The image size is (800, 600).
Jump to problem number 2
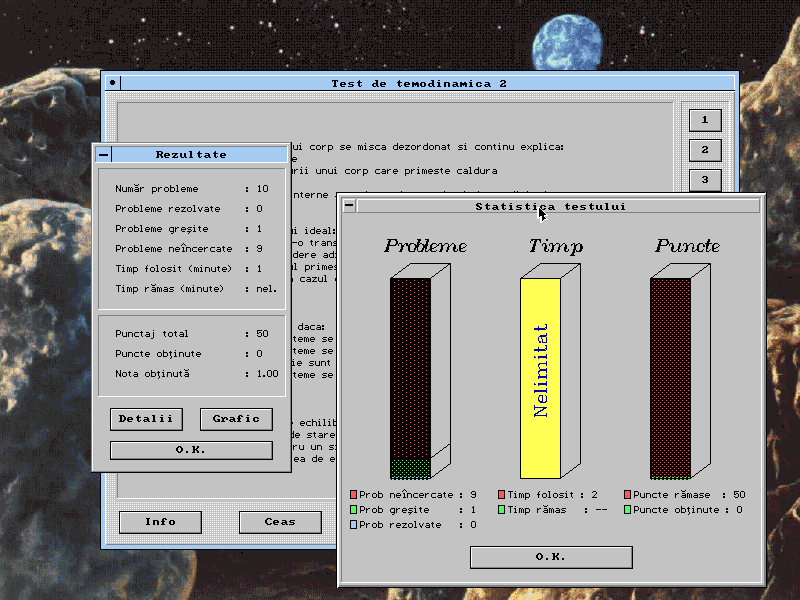tap(704, 150)
